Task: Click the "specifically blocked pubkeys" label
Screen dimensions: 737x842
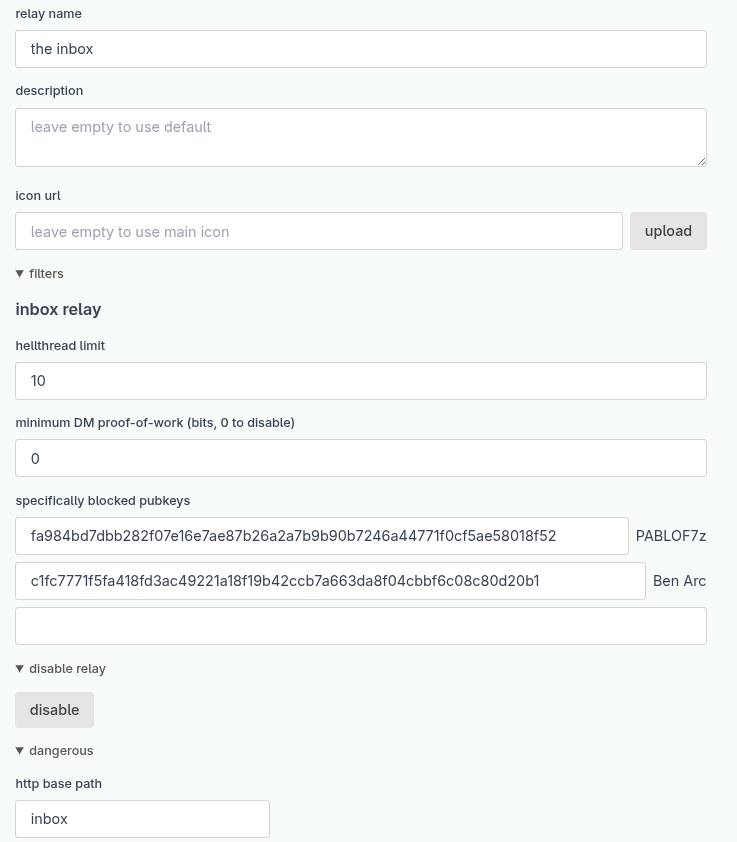Action: pos(103,501)
